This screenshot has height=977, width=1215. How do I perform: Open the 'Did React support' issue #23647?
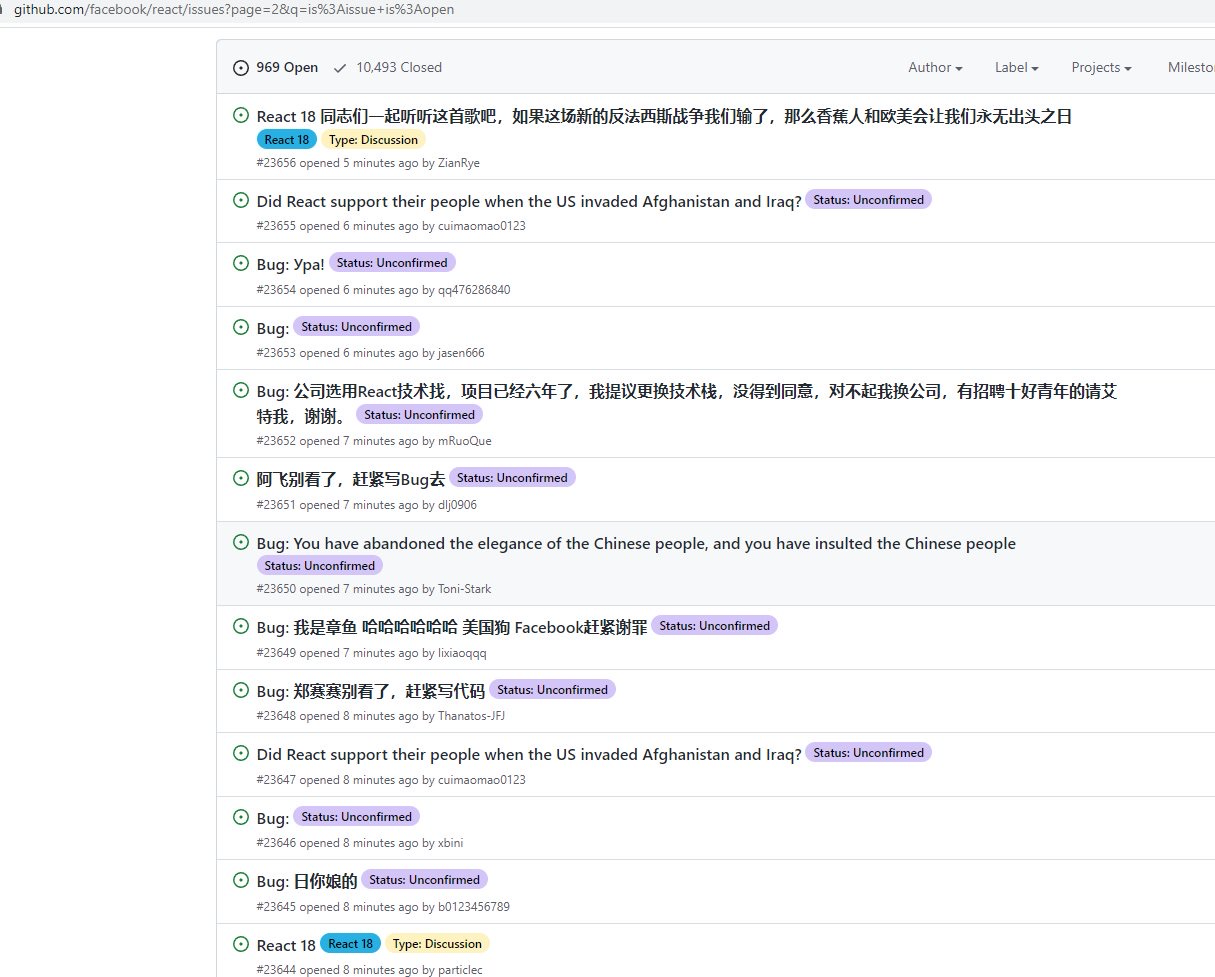[529, 754]
